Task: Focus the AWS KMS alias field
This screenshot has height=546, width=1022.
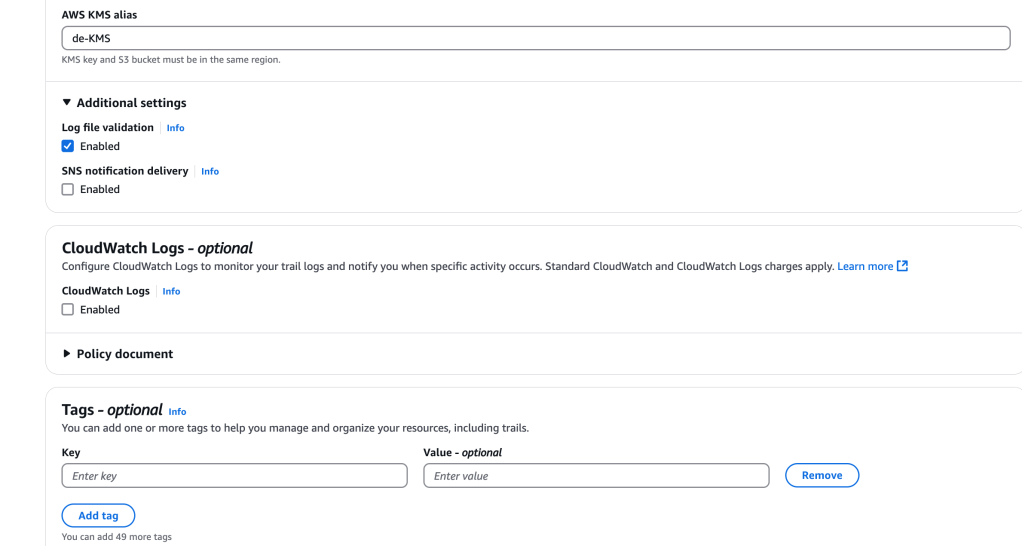Action: coord(535,38)
